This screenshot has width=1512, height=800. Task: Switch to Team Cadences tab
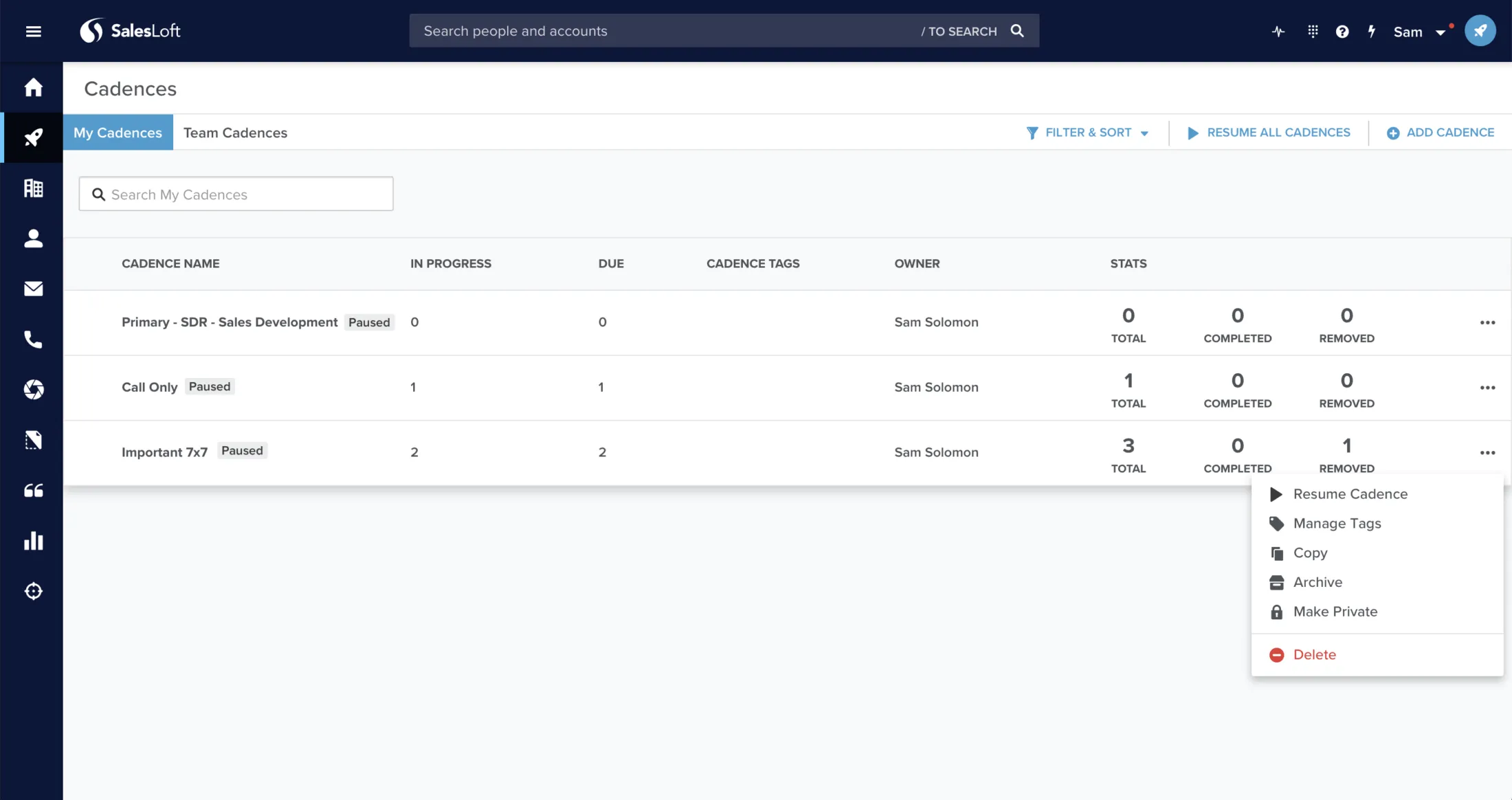[235, 133]
